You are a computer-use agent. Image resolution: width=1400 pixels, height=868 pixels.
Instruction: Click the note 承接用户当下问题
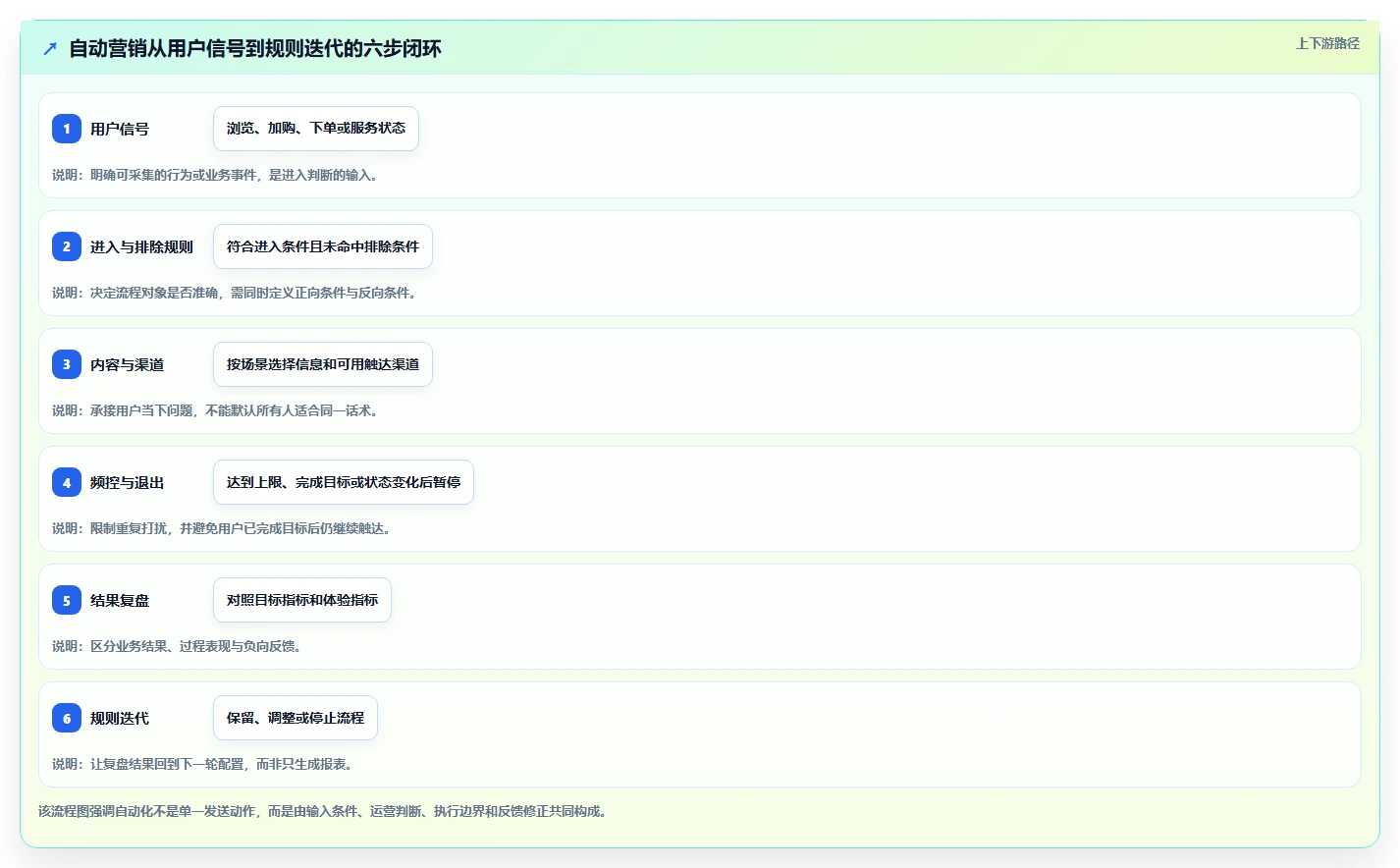pos(141,410)
